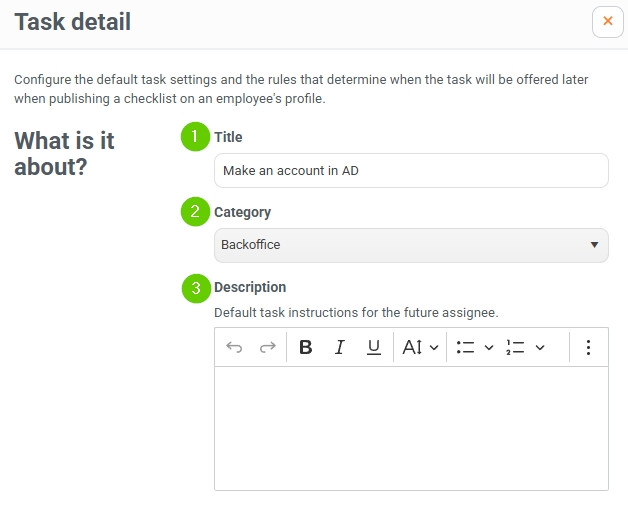Toggle italic formatting in description editor
The height and width of the screenshot is (512, 628).
(x=340, y=347)
